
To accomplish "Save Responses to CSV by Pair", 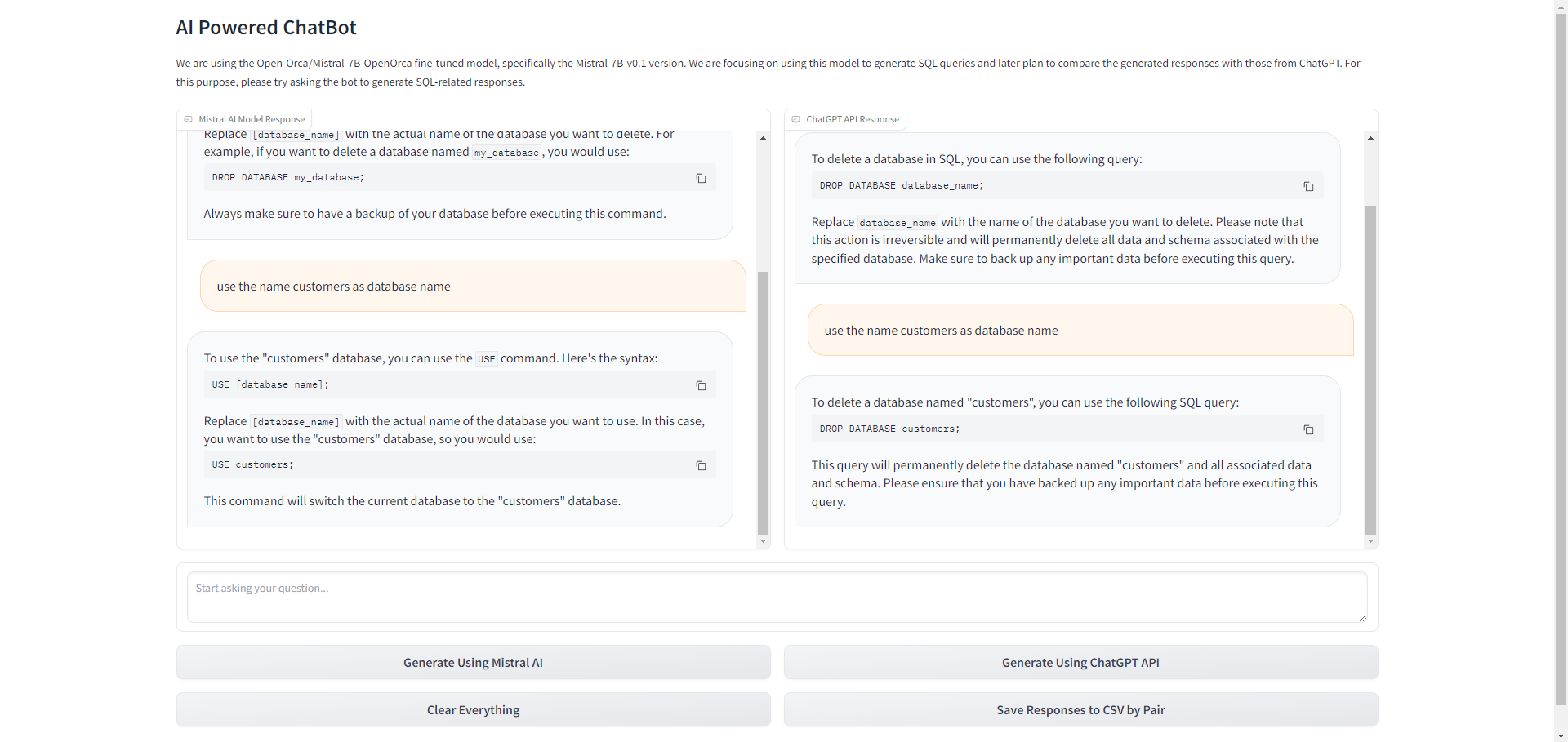I will 1081,710.
